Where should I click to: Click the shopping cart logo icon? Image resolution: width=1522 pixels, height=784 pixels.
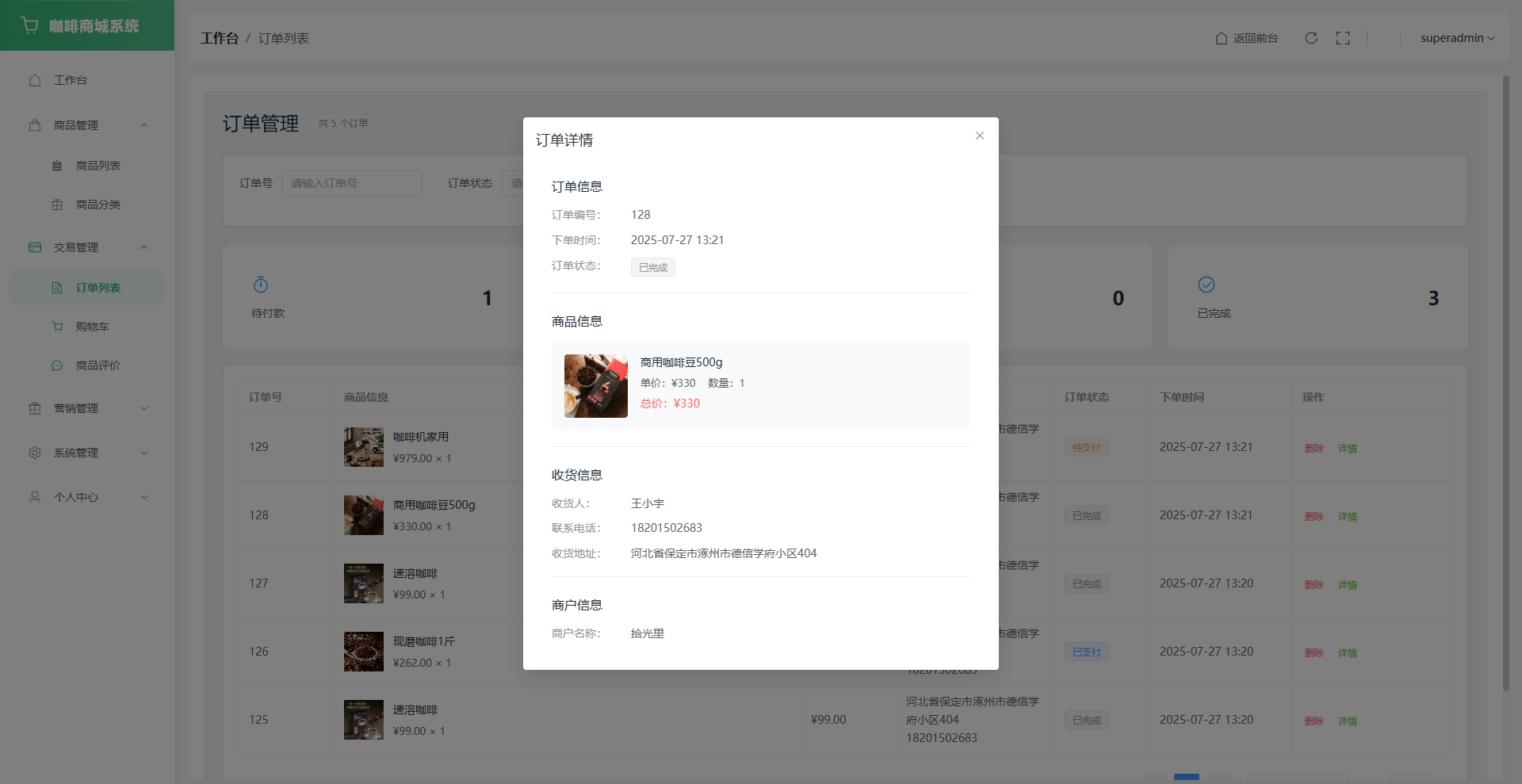pyautogui.click(x=30, y=25)
